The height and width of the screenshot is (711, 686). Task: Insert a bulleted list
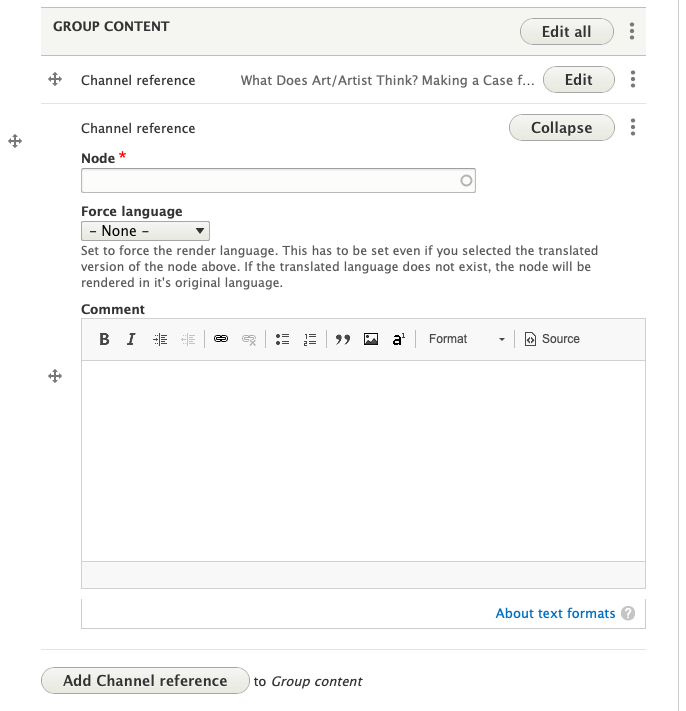click(x=283, y=339)
